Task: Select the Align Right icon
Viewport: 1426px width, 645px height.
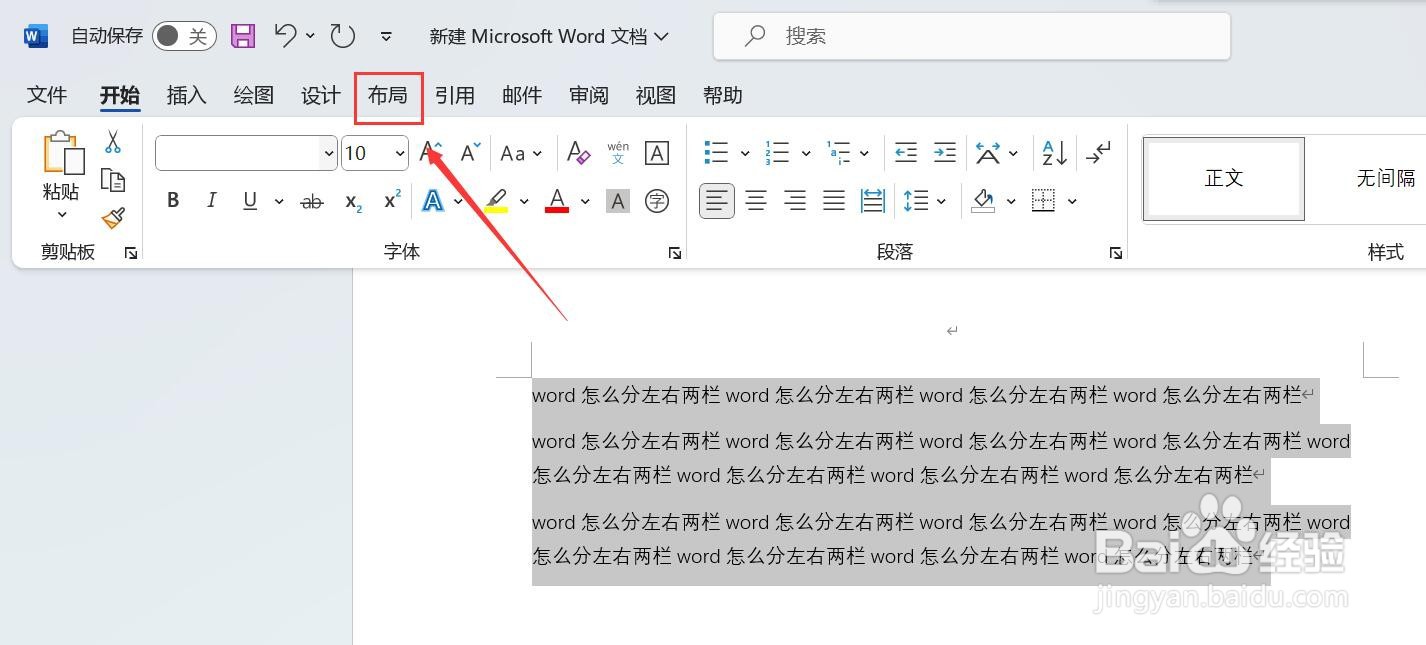Action: pyautogui.click(x=794, y=200)
